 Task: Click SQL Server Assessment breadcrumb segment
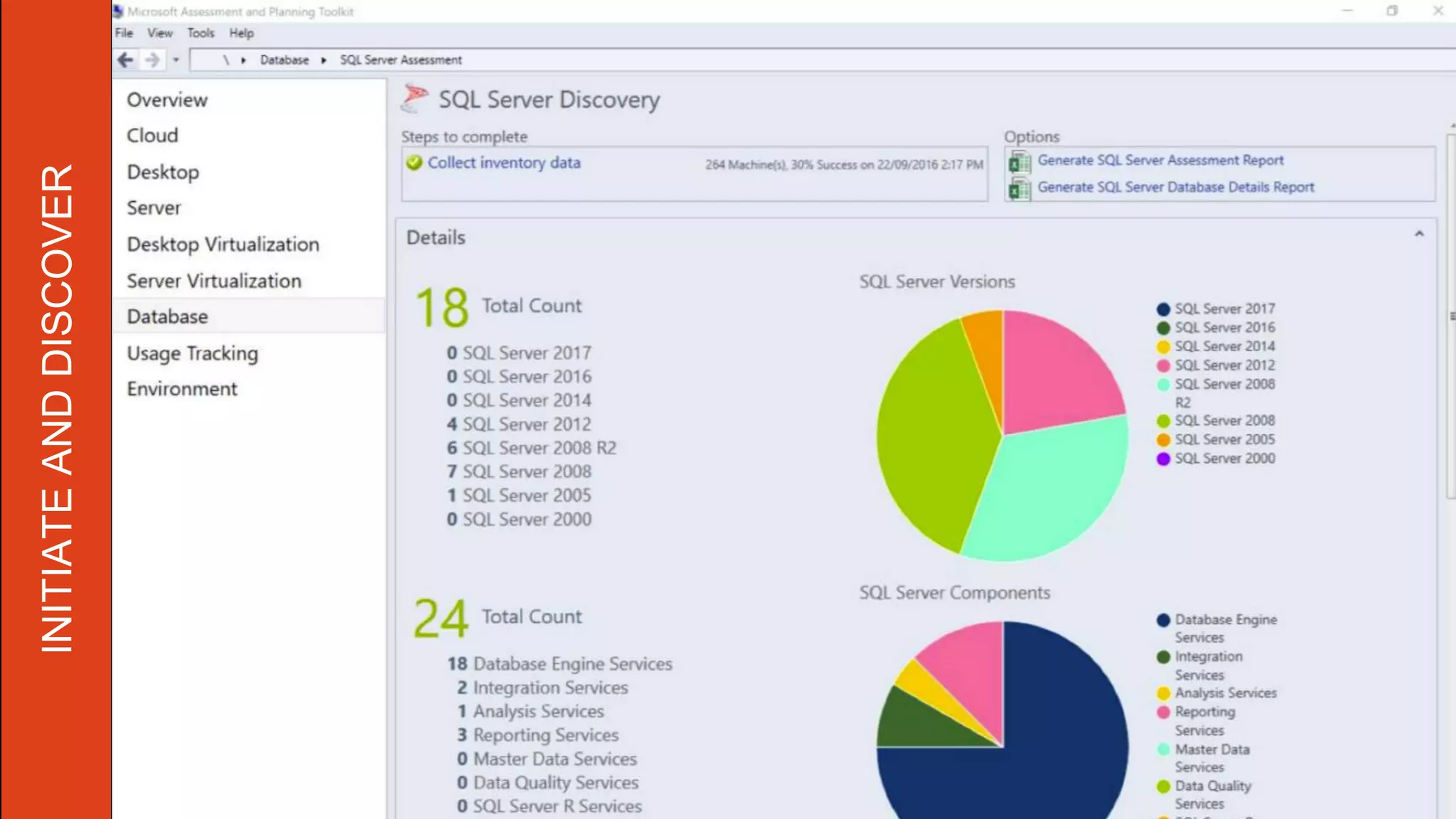pyautogui.click(x=401, y=60)
